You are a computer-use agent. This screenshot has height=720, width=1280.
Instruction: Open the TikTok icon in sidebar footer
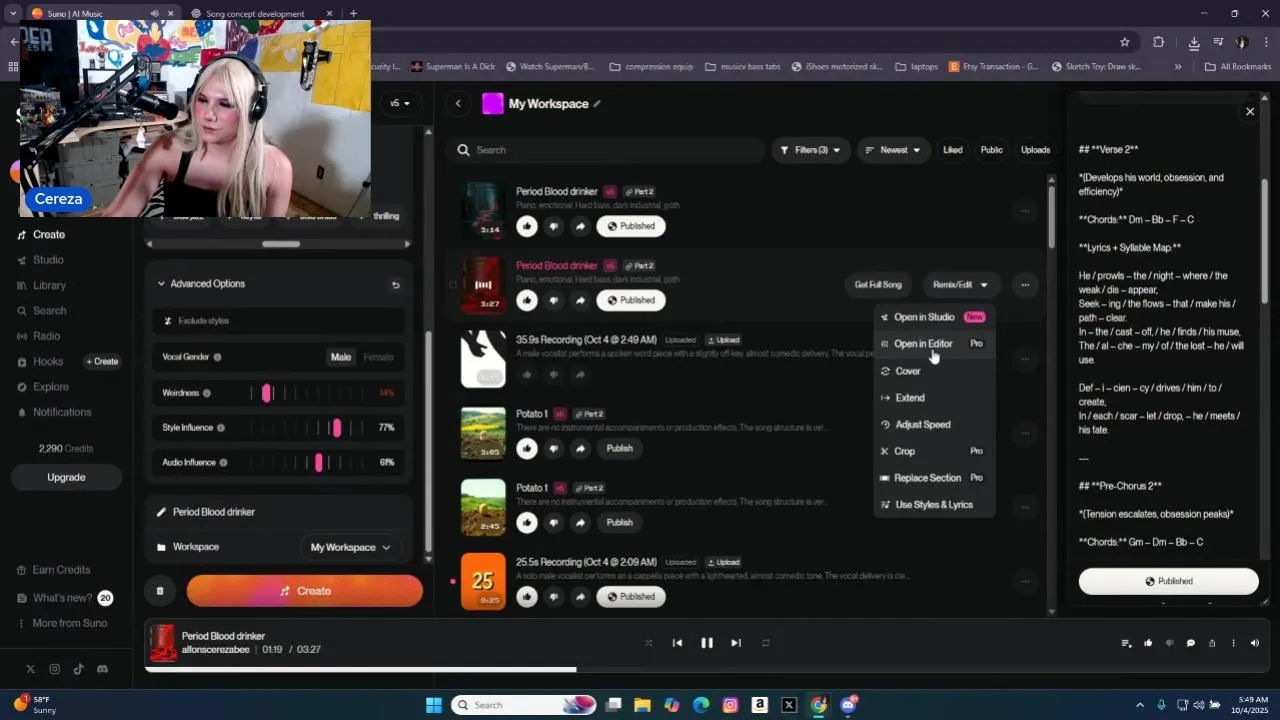tap(78, 669)
